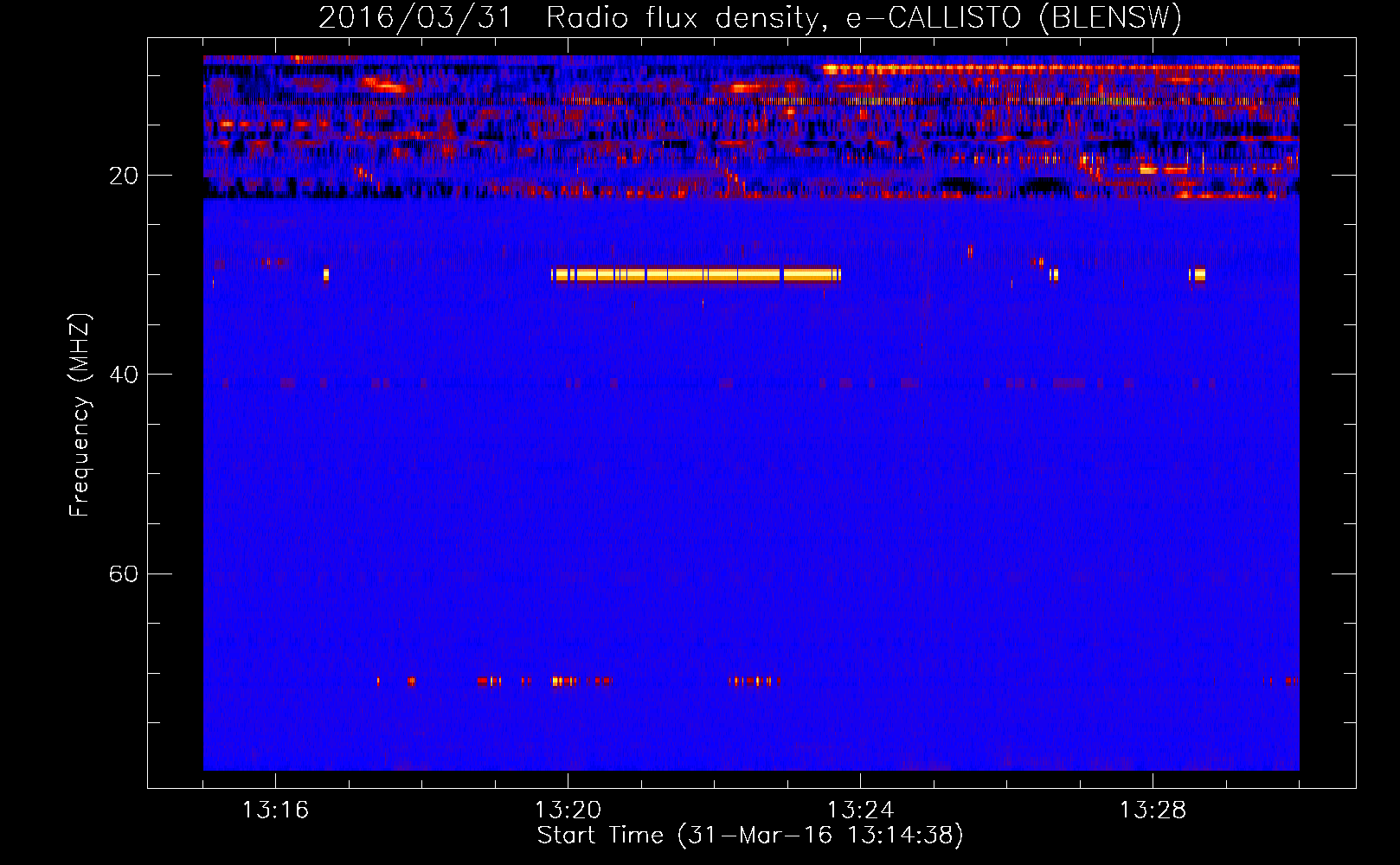Click the "13:28" time tick label

click(1153, 811)
